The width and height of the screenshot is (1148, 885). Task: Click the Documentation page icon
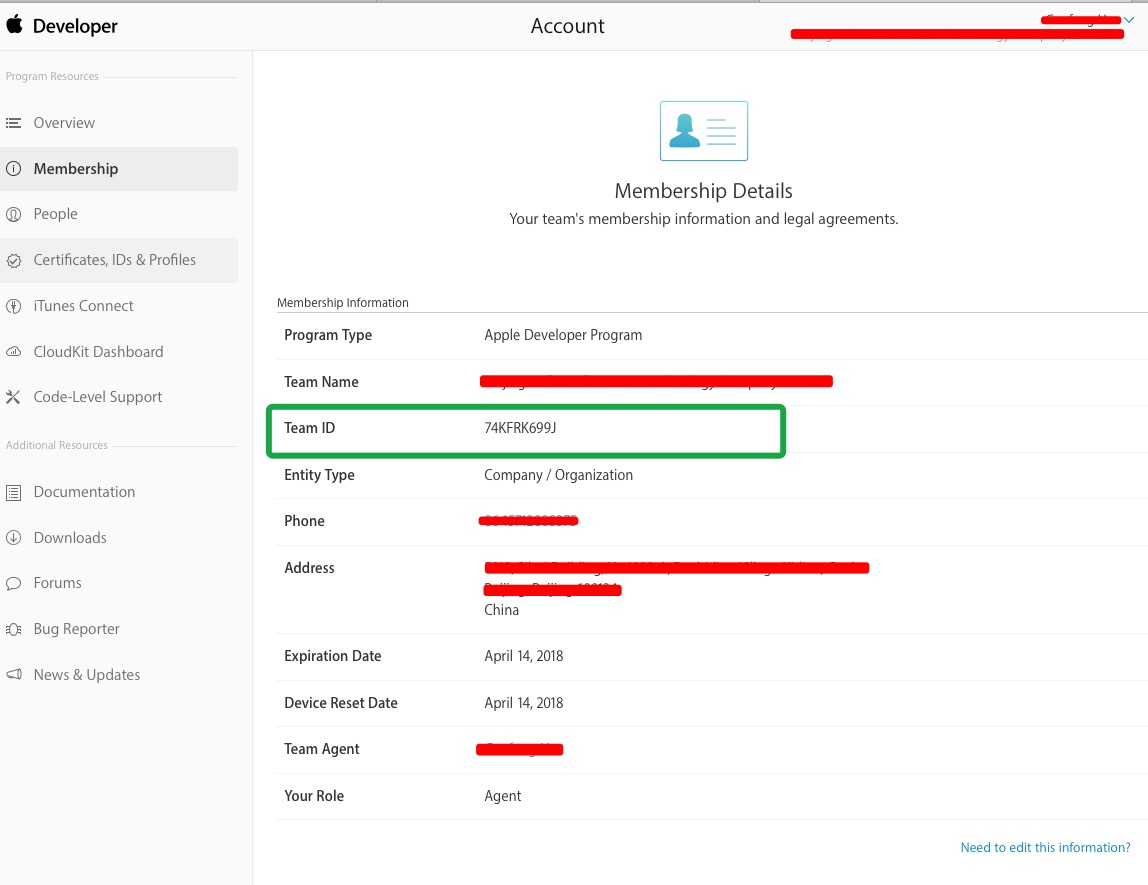13,493
